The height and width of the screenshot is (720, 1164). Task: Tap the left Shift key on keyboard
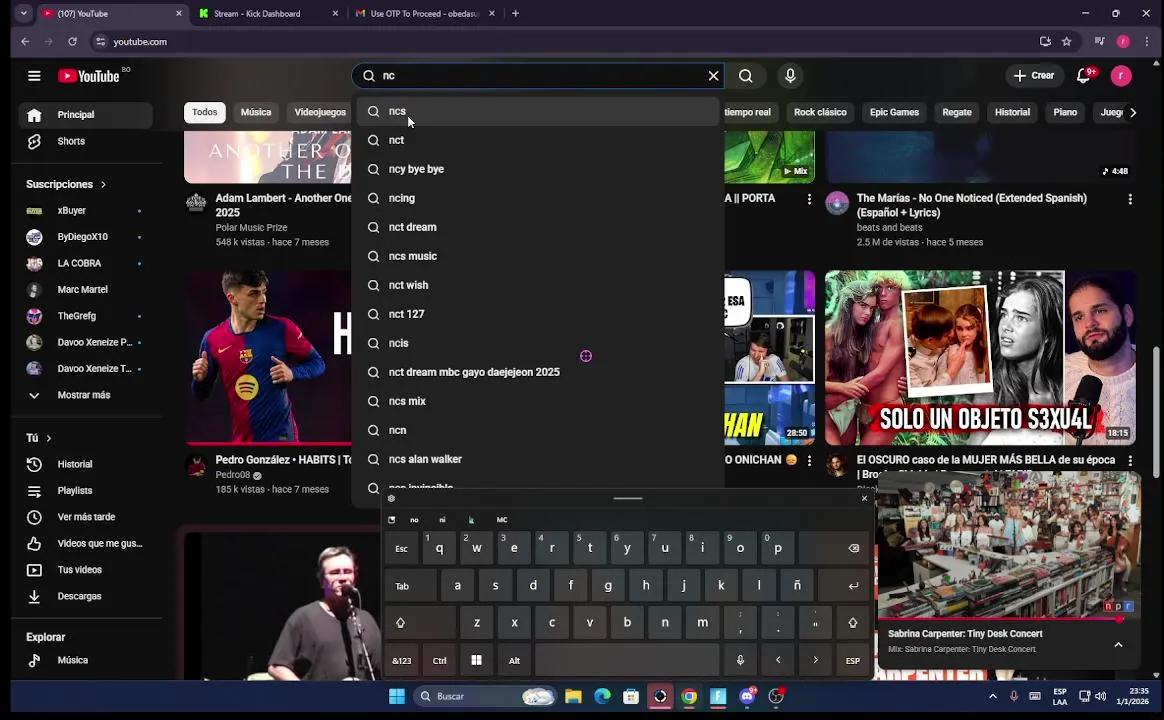pos(420,623)
